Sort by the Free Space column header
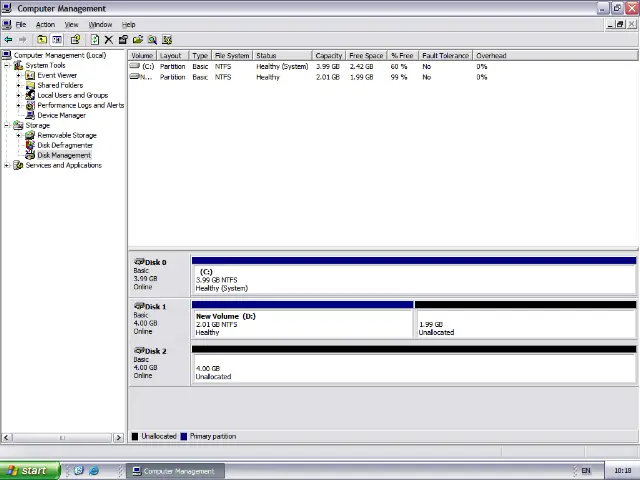Screen dimensions: 640x480 pos(365,56)
